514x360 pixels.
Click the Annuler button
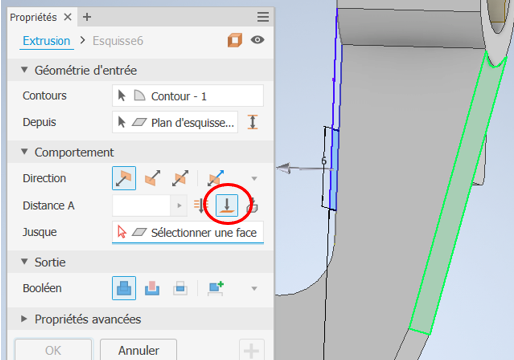click(139, 350)
